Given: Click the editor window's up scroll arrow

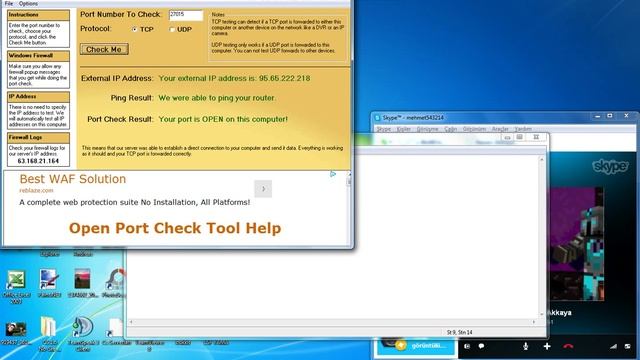Looking at the screenshot, I should coord(542,159).
